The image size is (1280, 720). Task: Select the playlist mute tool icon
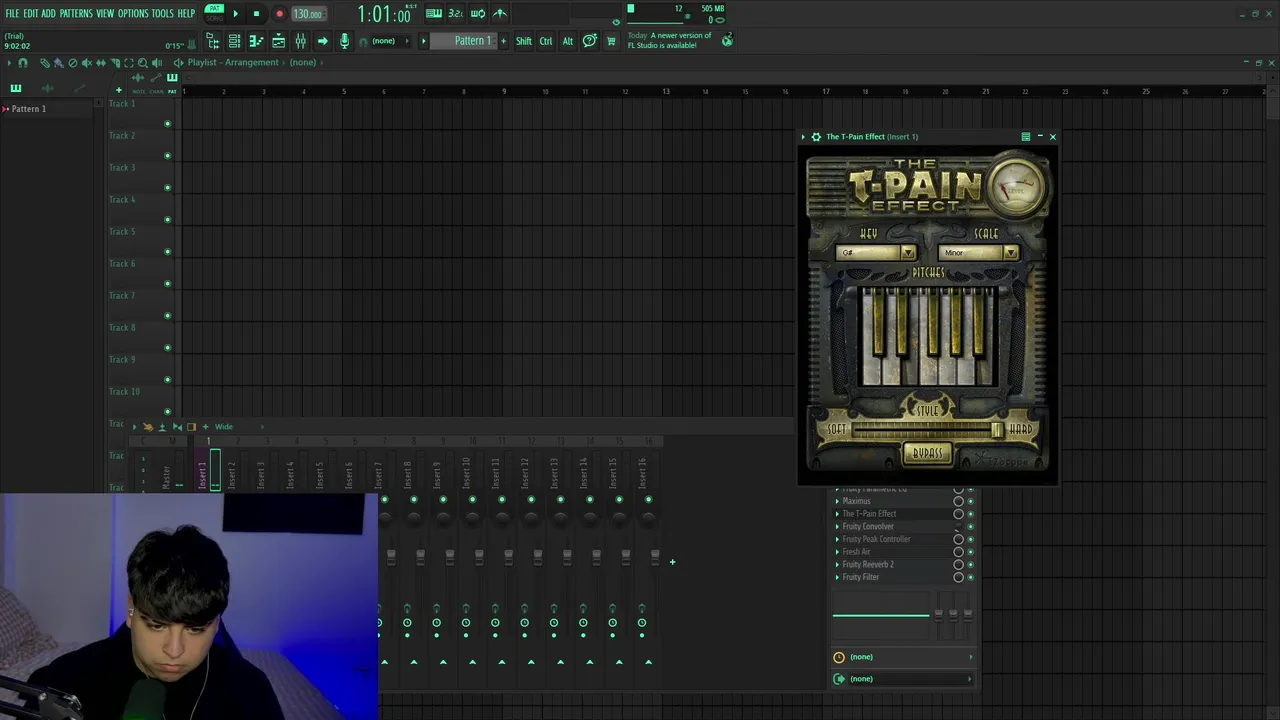(x=86, y=63)
